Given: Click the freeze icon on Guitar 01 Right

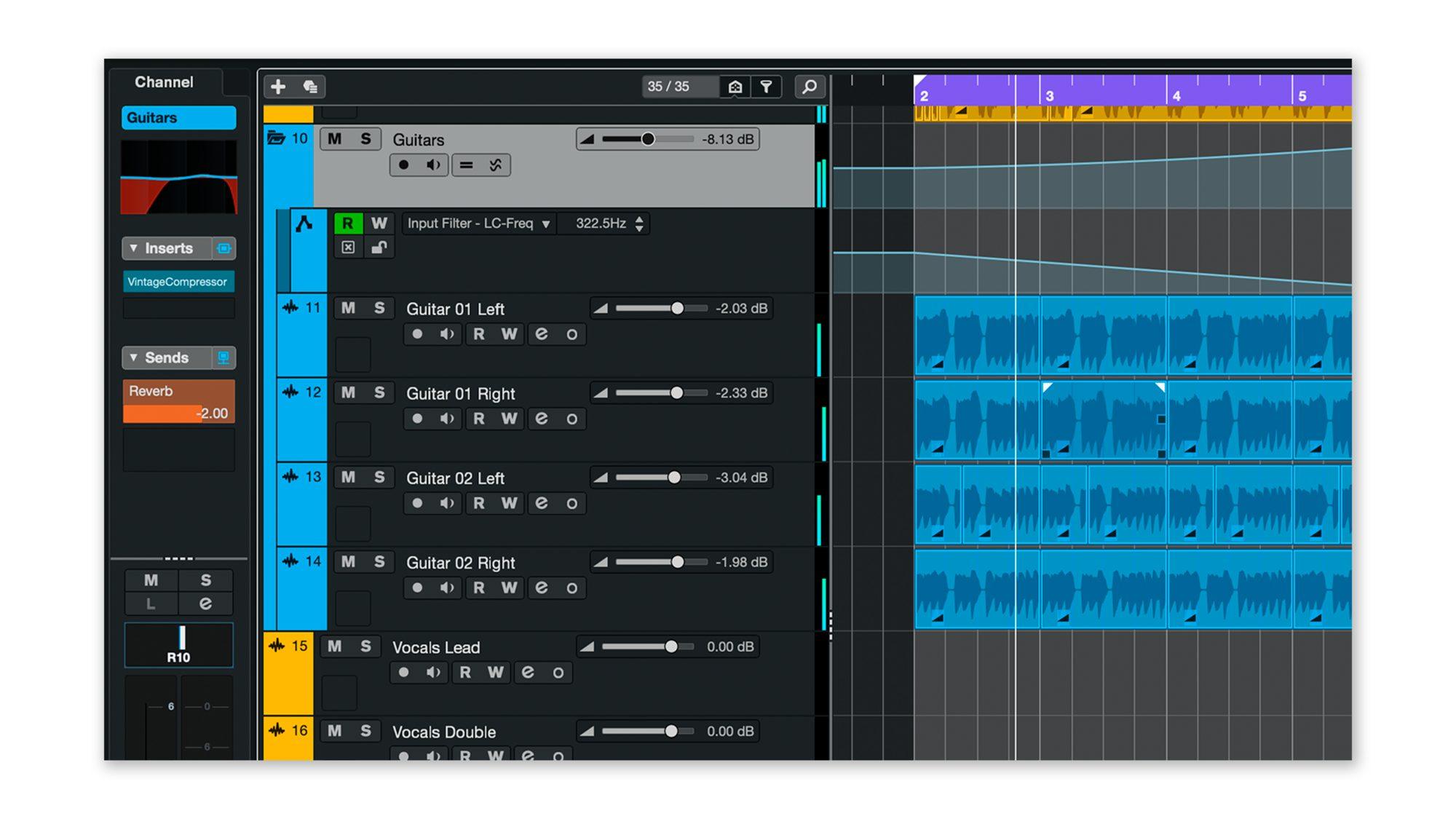Looking at the screenshot, I should coord(572,419).
